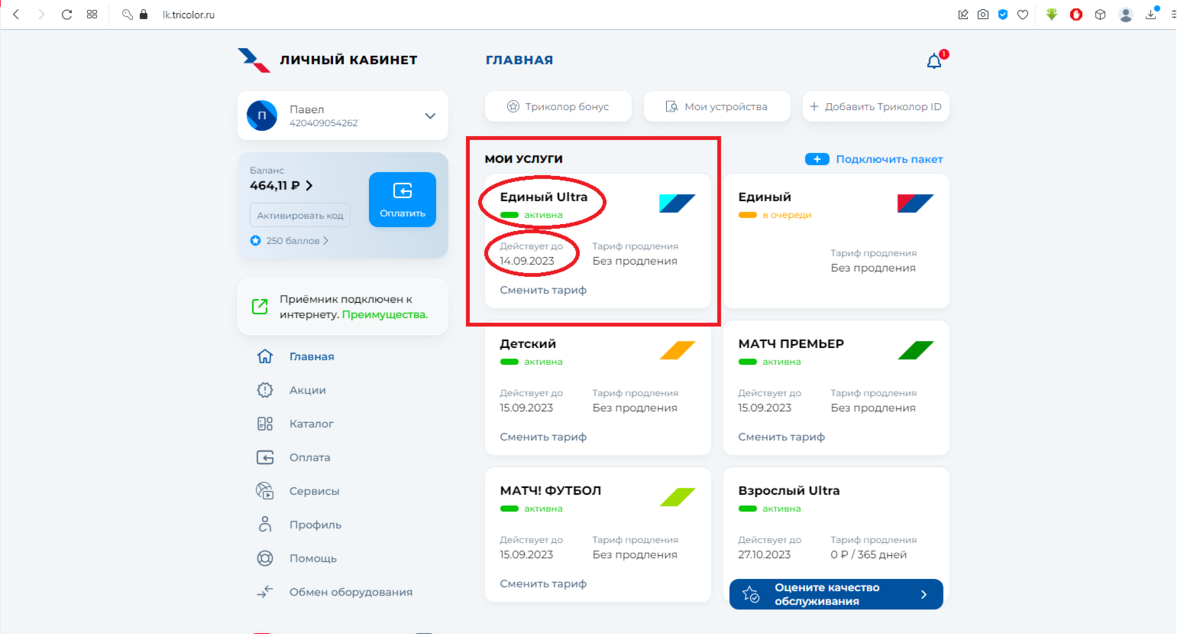This screenshot has height=634, width=1200.
Task: Open notifications bell icon
Action: (x=934, y=61)
